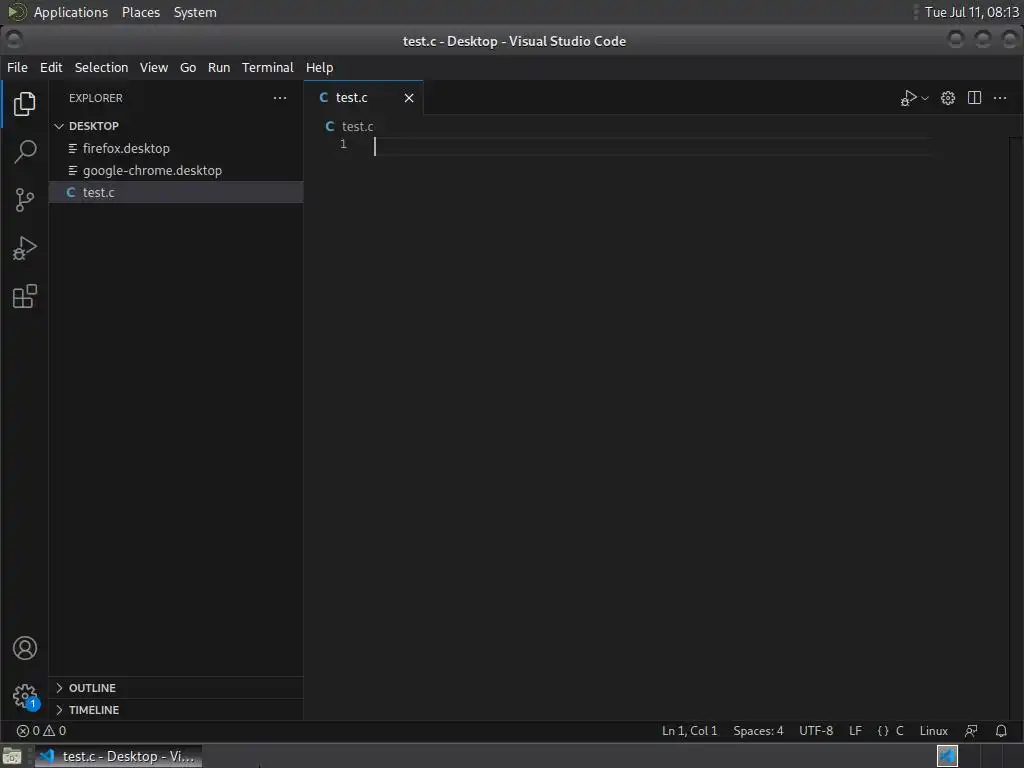Viewport: 1024px width, 768px height.
Task: Split the editor to the right
Action: coord(974,98)
